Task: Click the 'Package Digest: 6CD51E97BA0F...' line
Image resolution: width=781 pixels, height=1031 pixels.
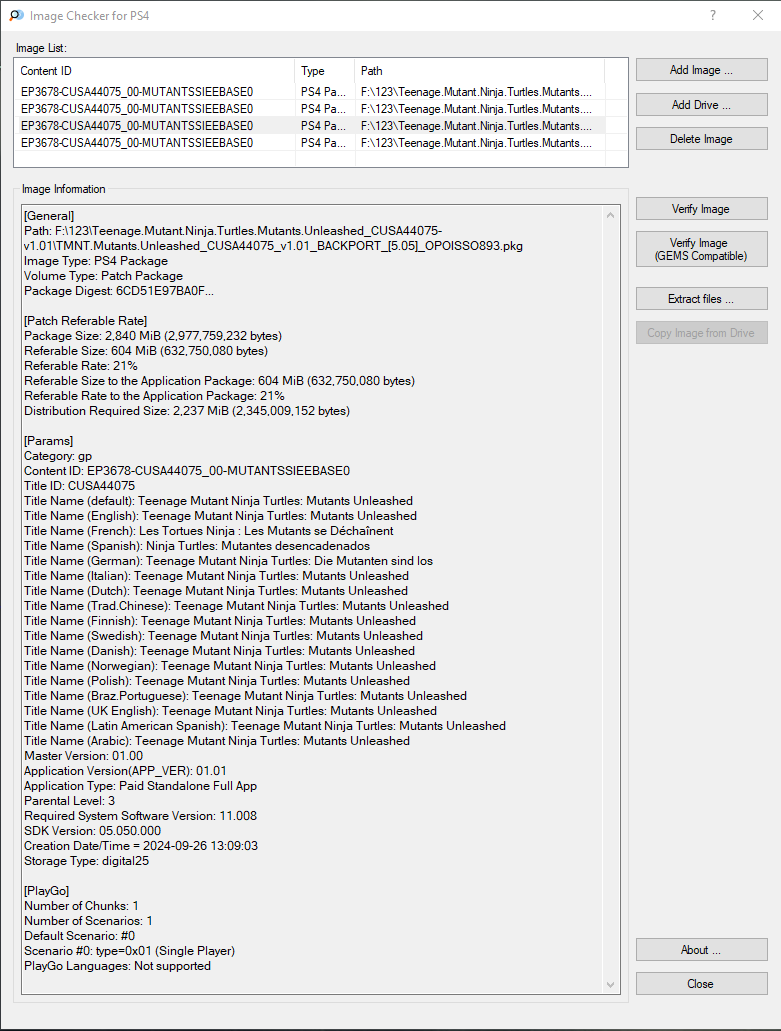Action: pyautogui.click(x=119, y=291)
